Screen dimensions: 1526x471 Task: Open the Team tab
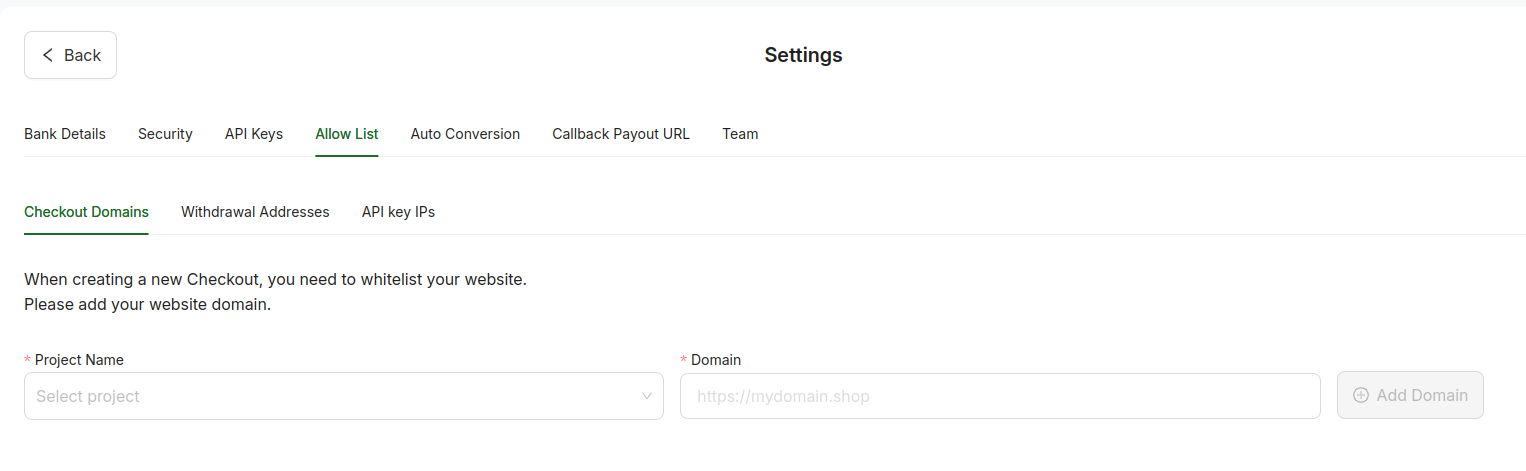[740, 134]
